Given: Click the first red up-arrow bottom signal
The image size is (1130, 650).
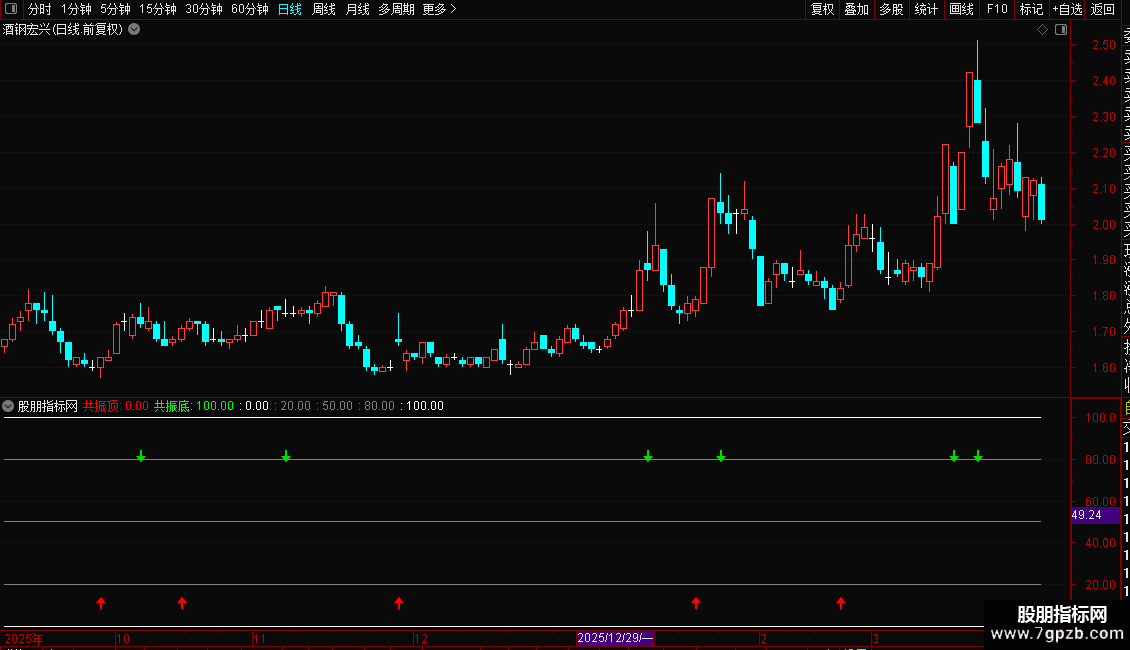Looking at the screenshot, I should pos(101,602).
